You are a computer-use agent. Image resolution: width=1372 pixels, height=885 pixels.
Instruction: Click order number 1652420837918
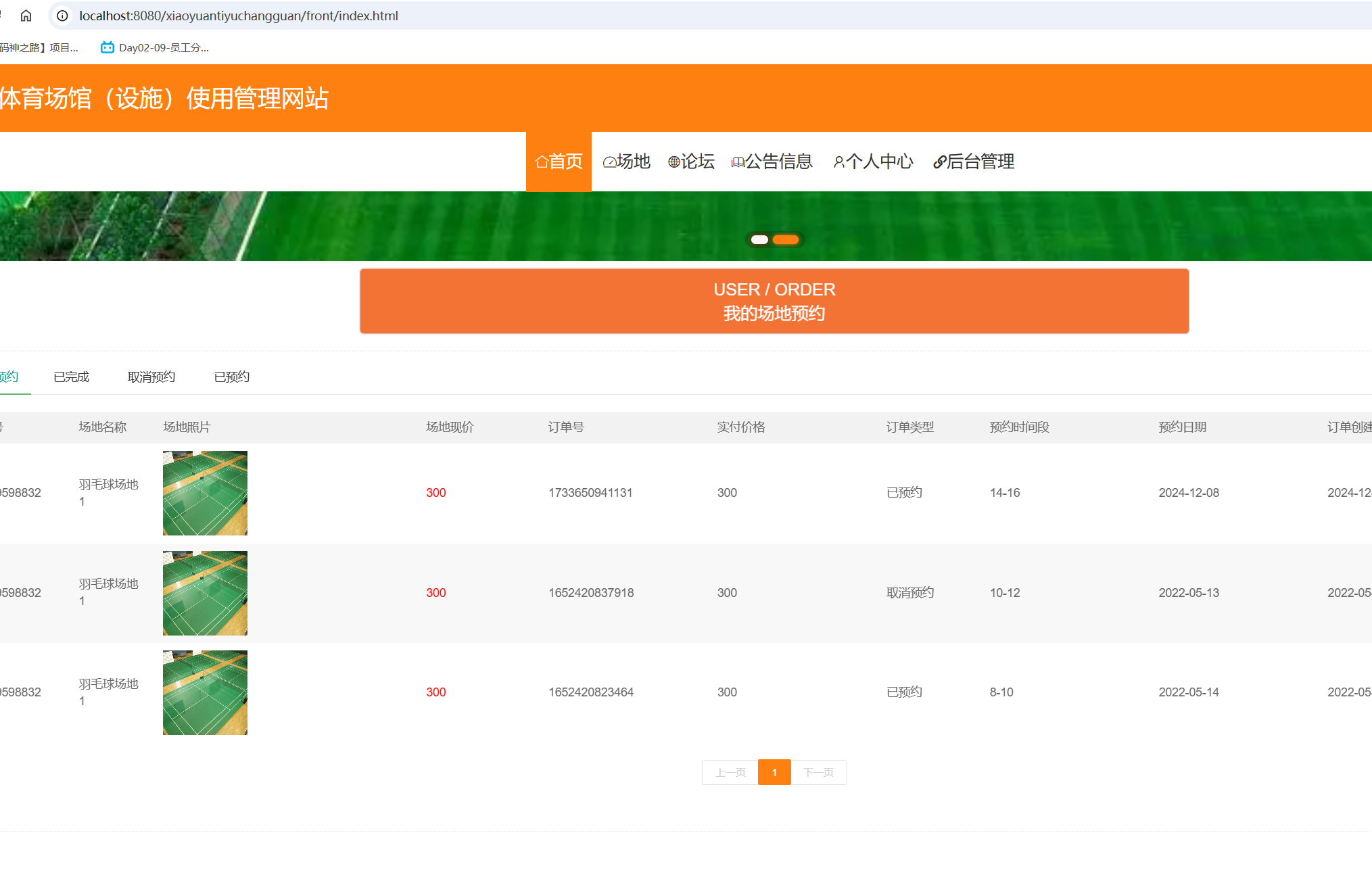591,593
